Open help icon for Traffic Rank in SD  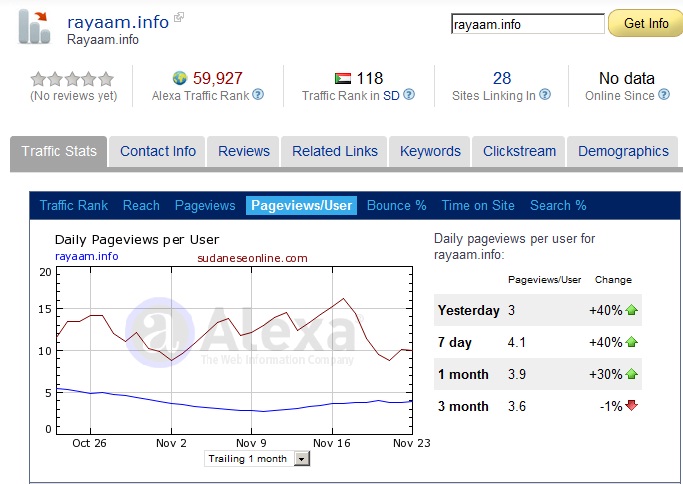[409, 94]
